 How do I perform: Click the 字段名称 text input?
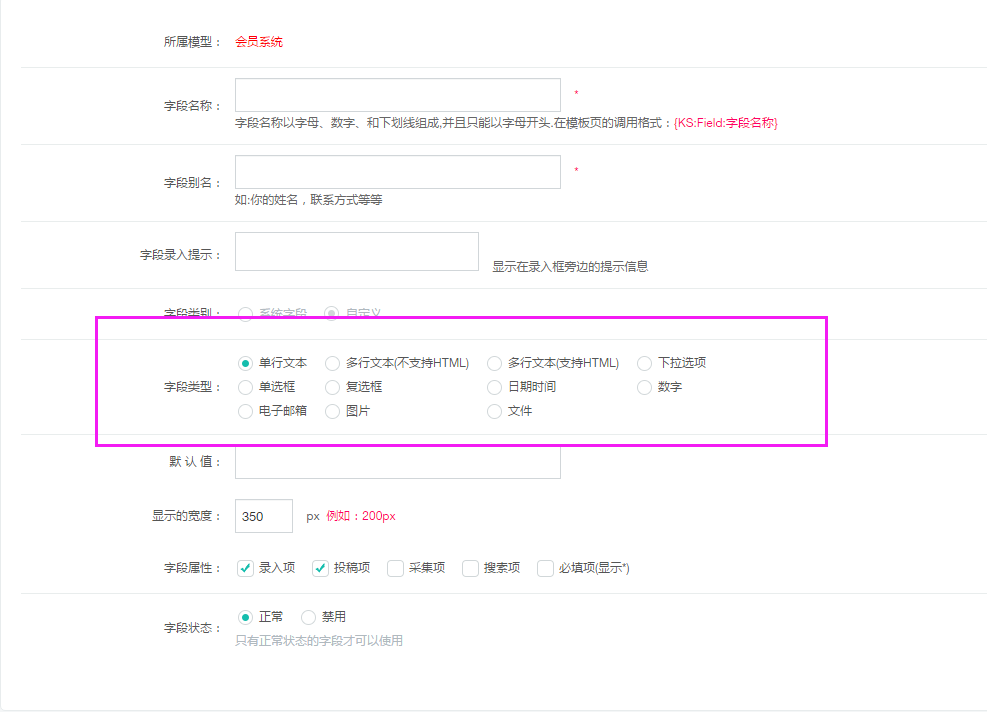397,95
